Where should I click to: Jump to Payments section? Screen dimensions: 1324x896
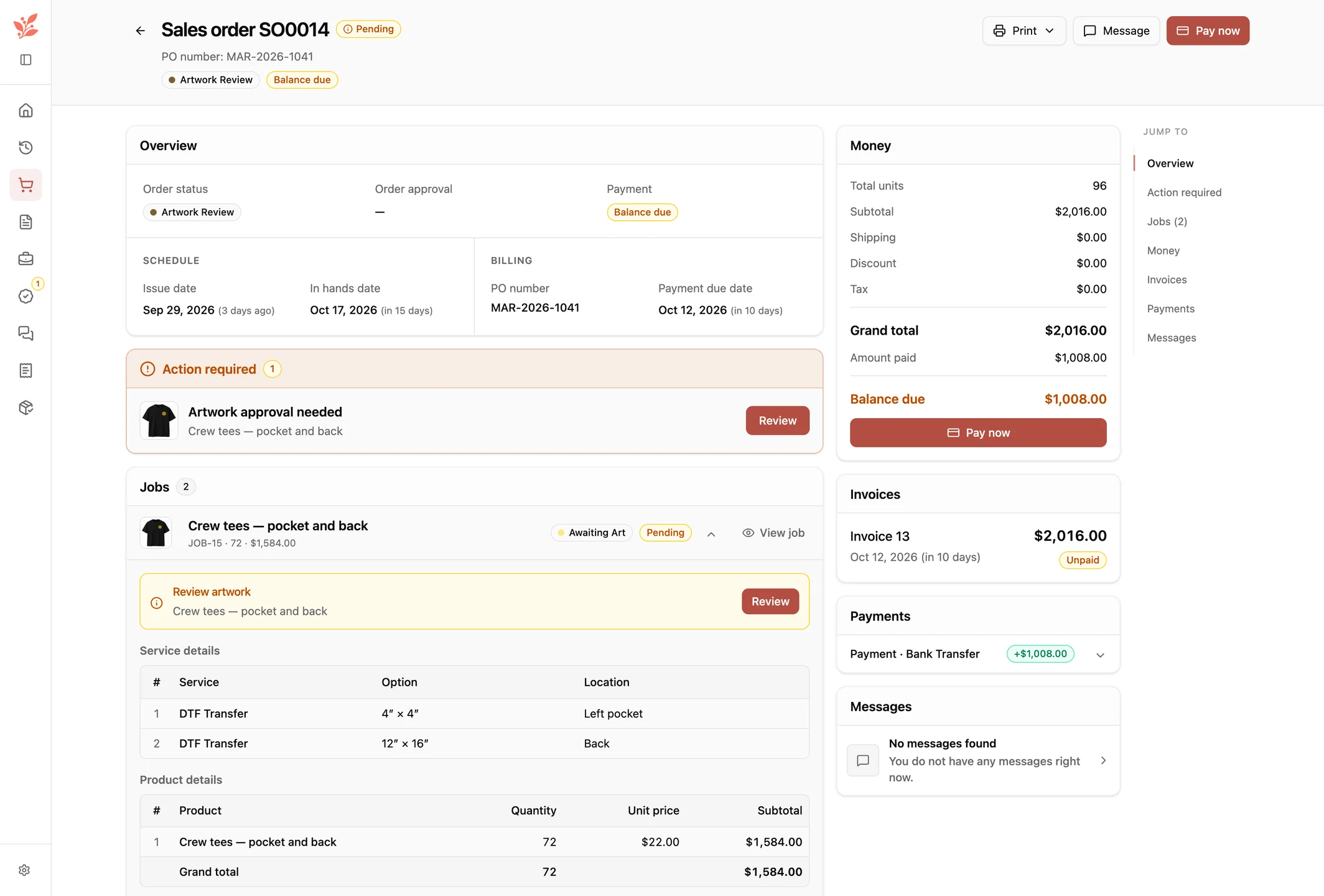click(1170, 309)
